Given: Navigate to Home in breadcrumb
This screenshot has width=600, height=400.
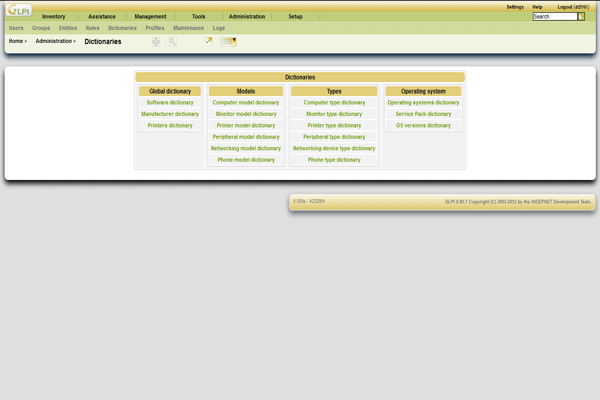Looking at the screenshot, I should pos(16,41).
